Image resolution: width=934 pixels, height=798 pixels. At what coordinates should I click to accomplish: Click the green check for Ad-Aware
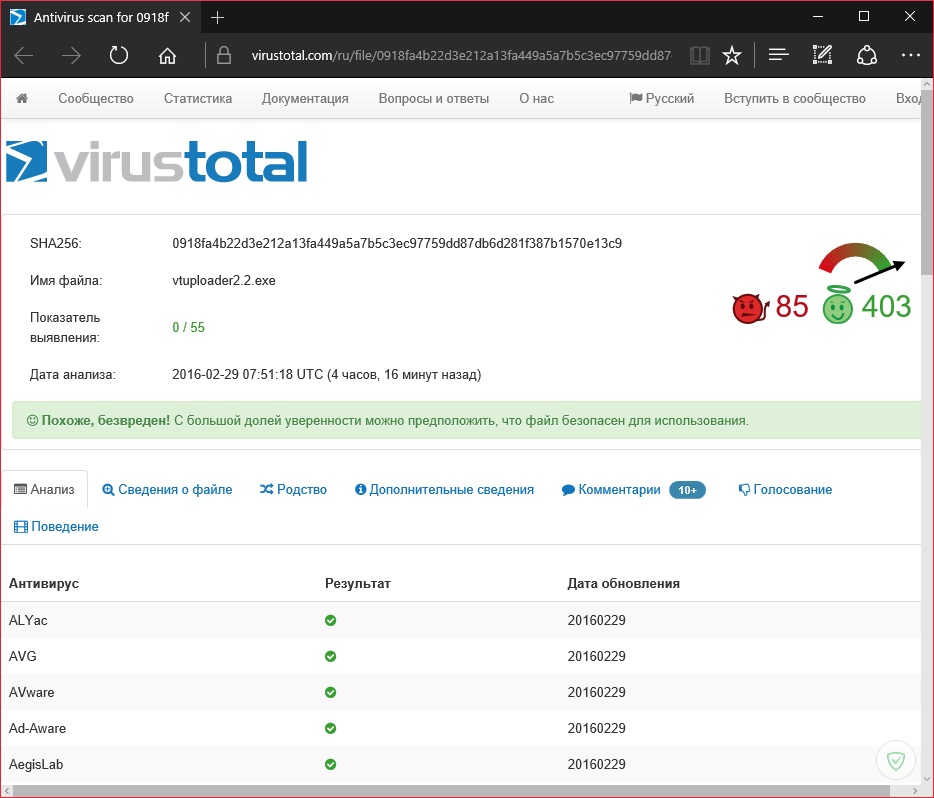tap(331, 728)
